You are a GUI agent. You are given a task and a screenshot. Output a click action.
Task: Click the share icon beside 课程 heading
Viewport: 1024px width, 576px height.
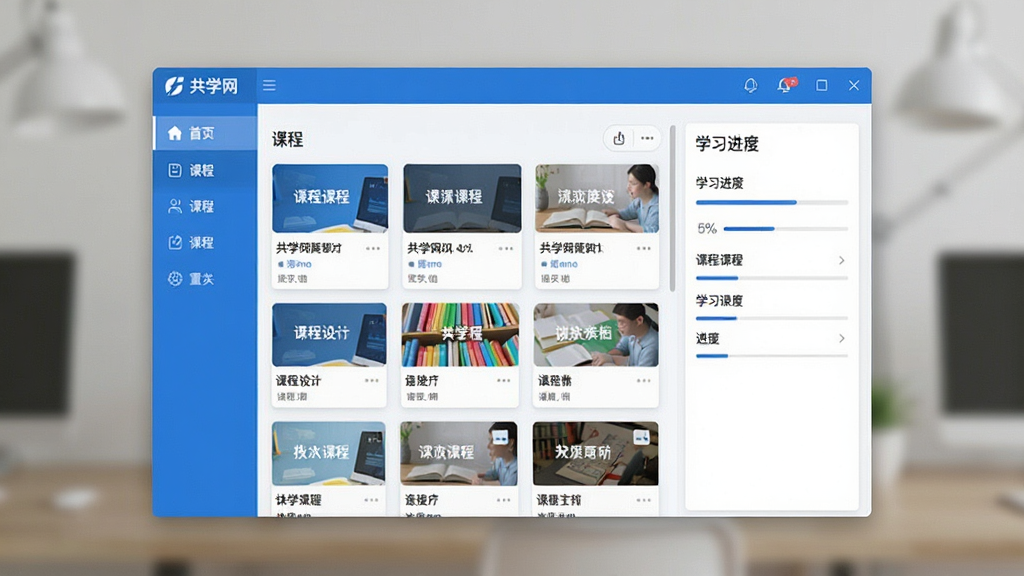[x=618, y=138]
